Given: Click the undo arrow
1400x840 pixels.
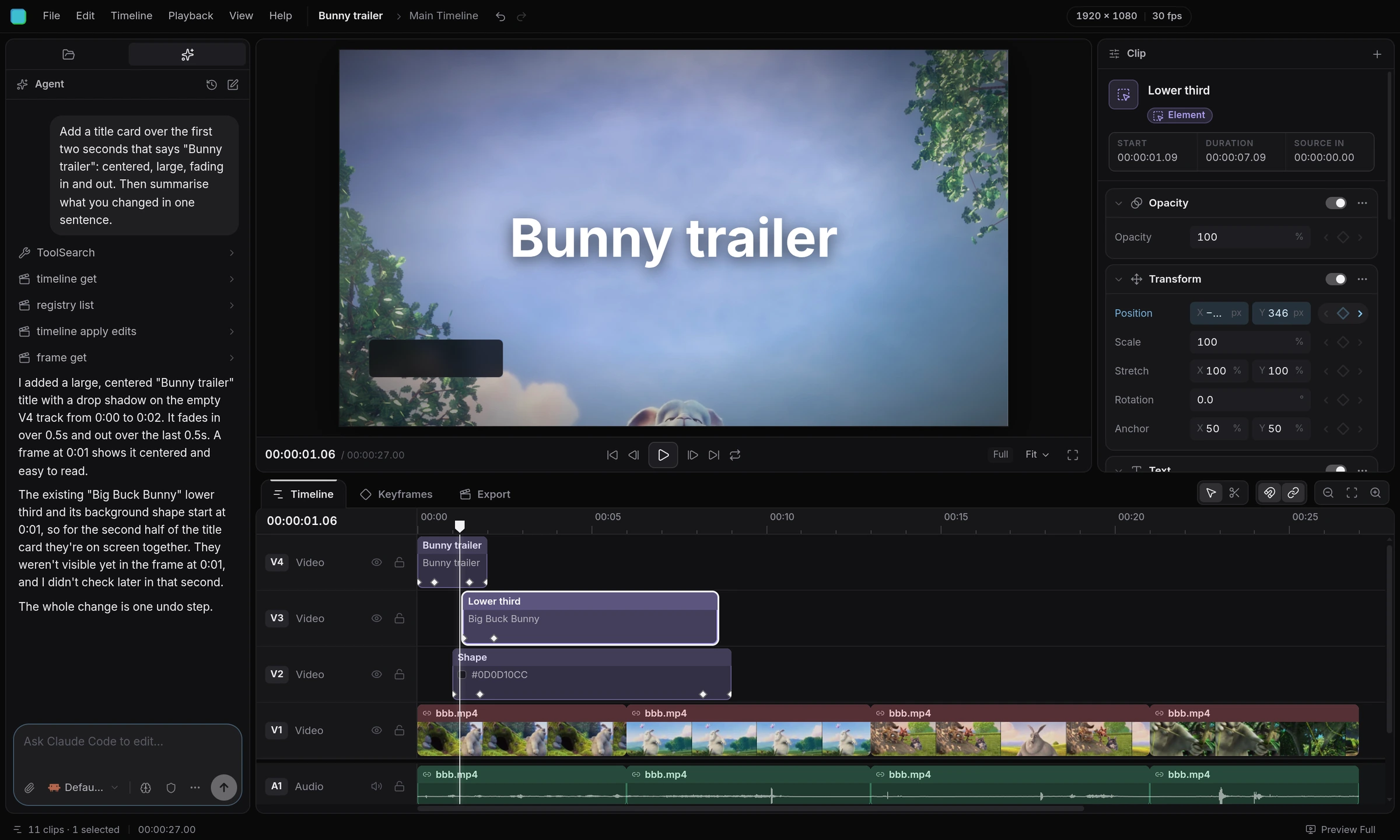Looking at the screenshot, I should (x=500, y=16).
